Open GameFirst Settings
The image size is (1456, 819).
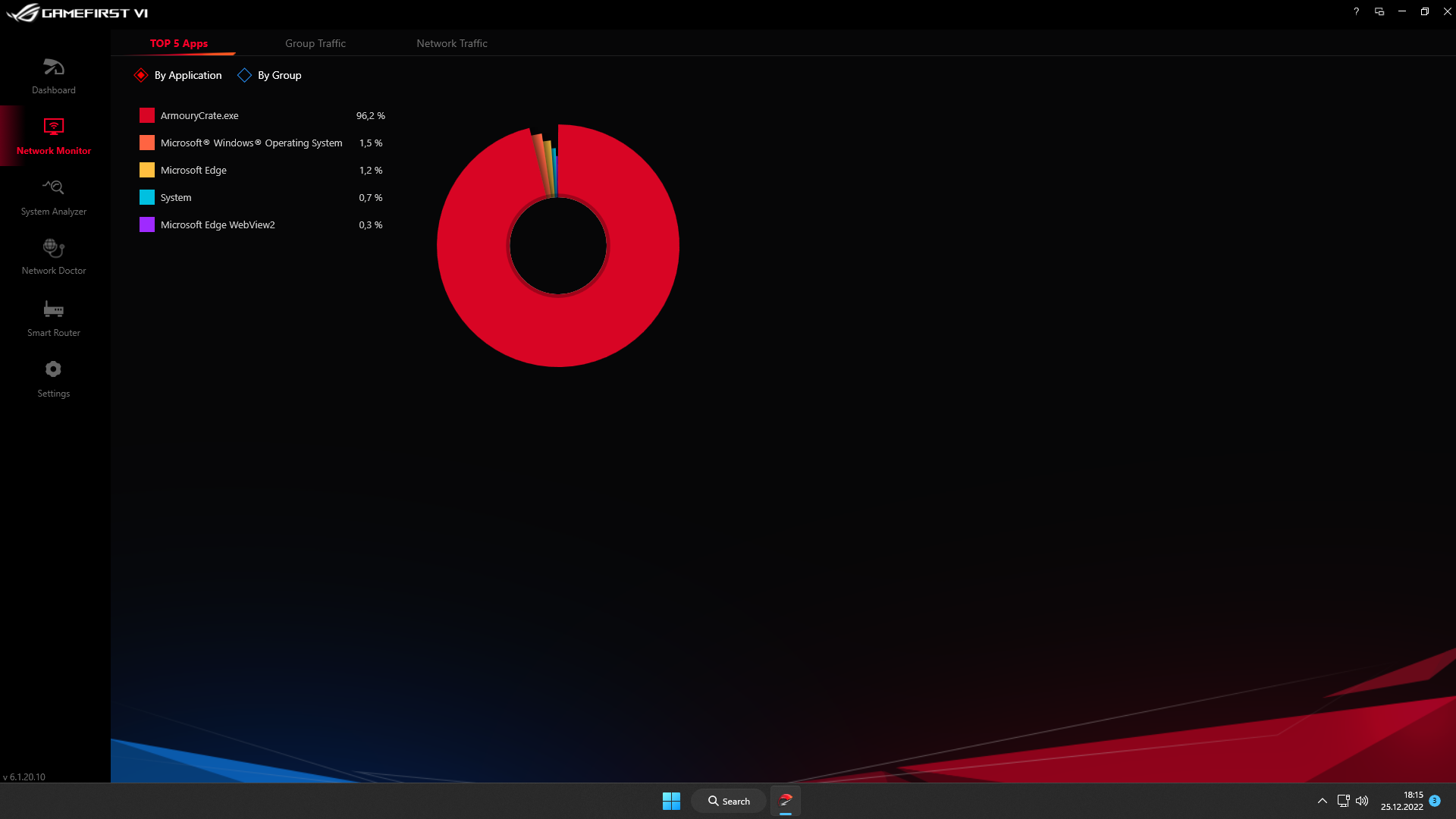tap(53, 378)
